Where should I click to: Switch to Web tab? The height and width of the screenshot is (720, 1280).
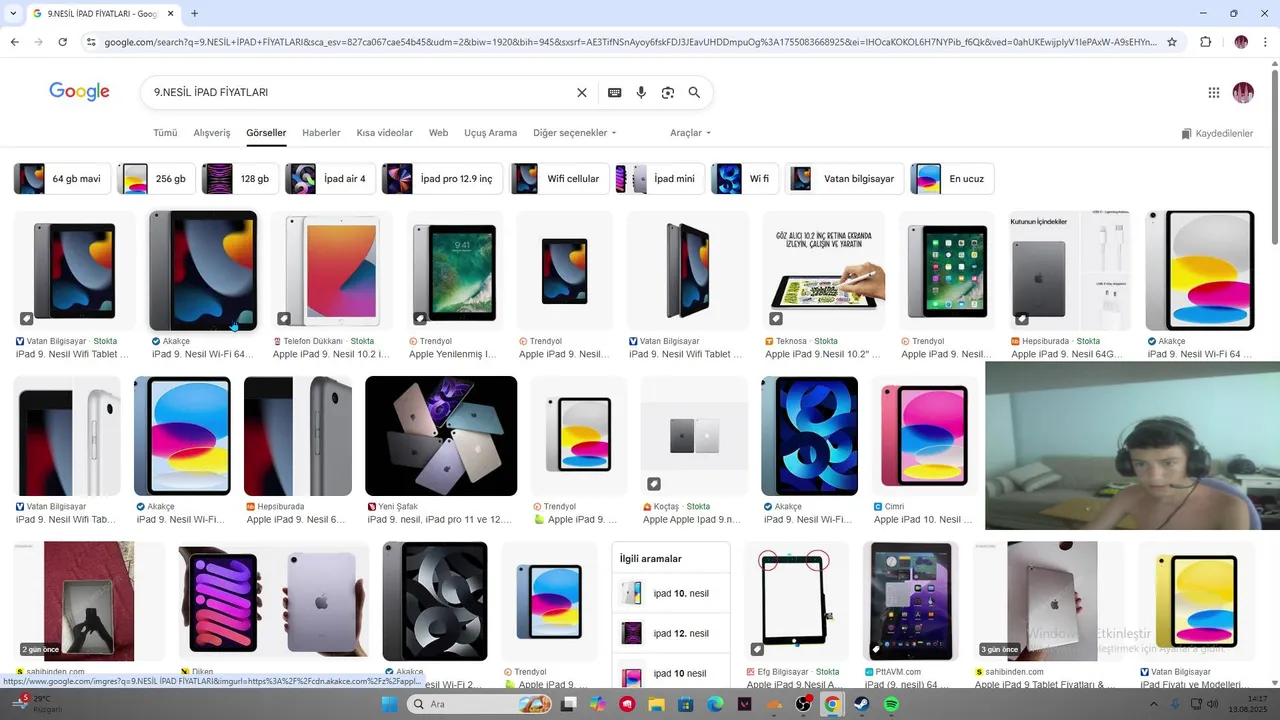click(x=438, y=133)
